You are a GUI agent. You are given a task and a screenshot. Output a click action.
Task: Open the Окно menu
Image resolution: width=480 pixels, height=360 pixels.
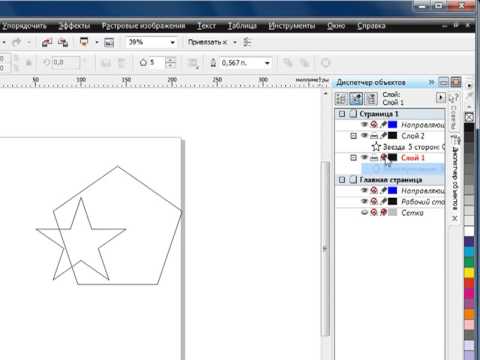[336, 26]
